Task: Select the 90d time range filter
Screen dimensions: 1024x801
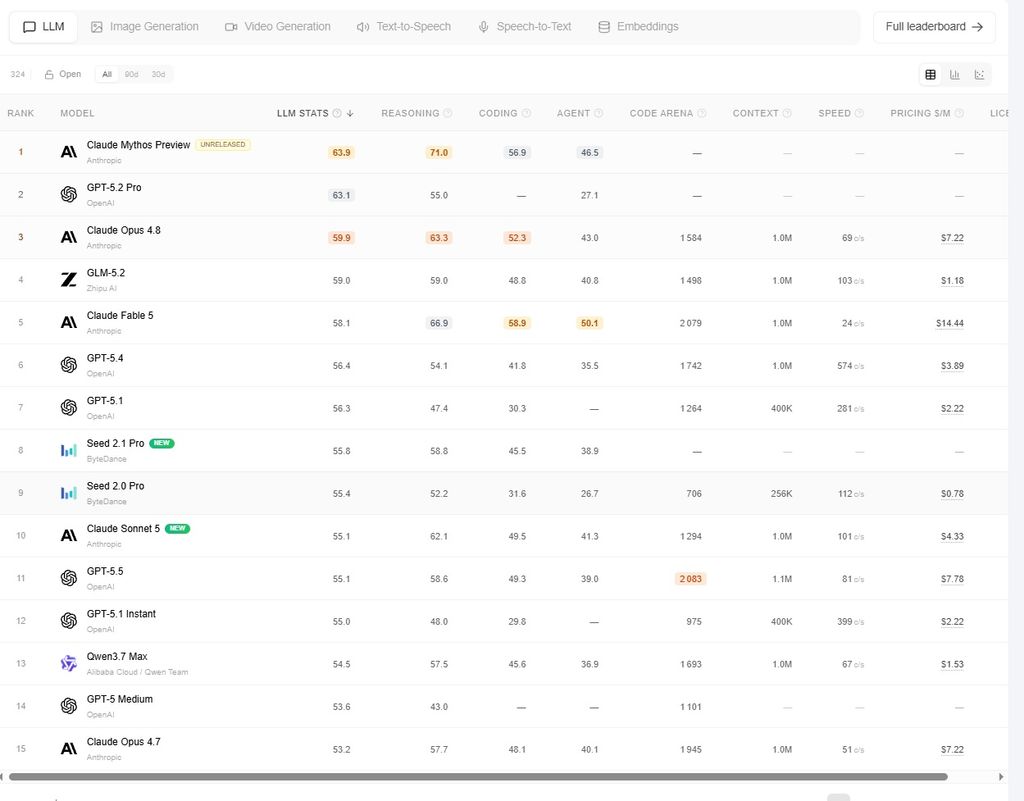Action: pyautogui.click(x=131, y=74)
